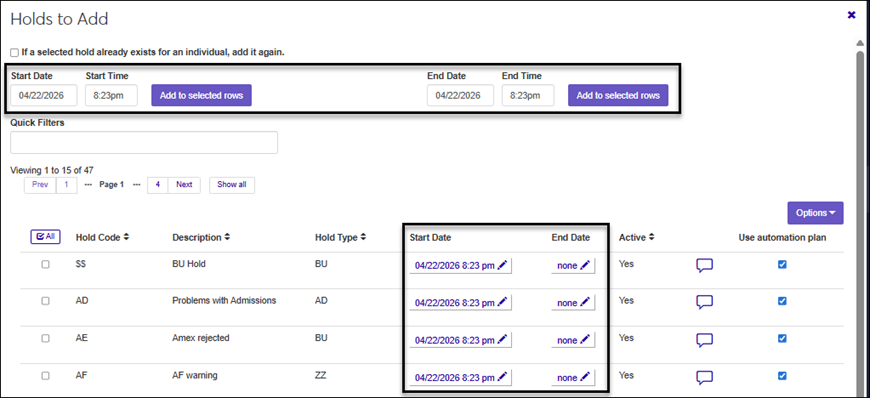Click the End Date input field
Screen dimensions: 870x398
pos(460,95)
